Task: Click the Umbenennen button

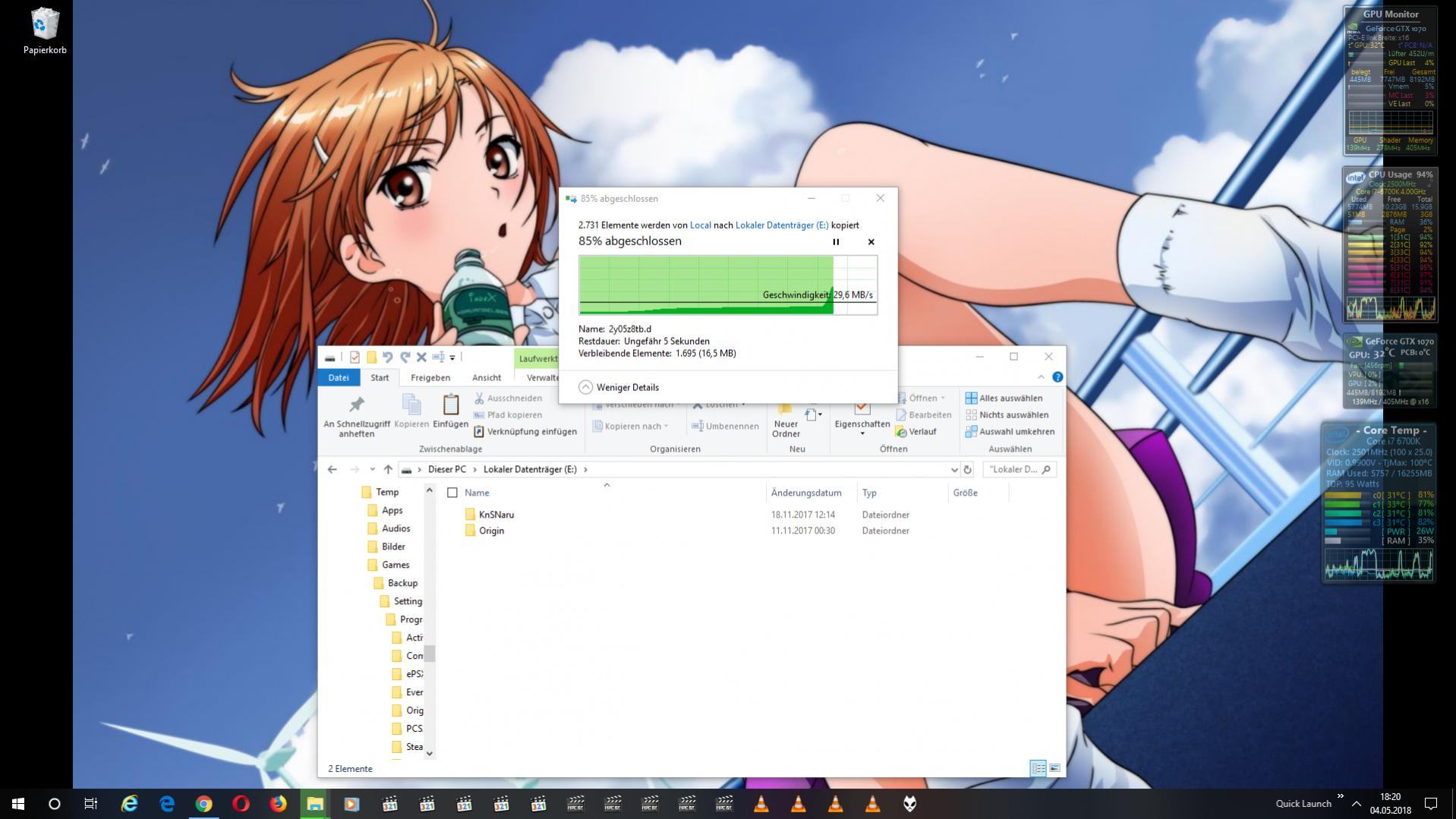Action: point(725,426)
